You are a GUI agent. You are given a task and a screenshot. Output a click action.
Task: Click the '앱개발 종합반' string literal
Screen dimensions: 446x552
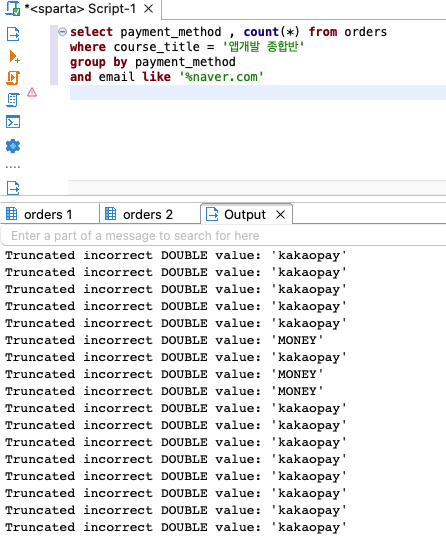[264, 46]
